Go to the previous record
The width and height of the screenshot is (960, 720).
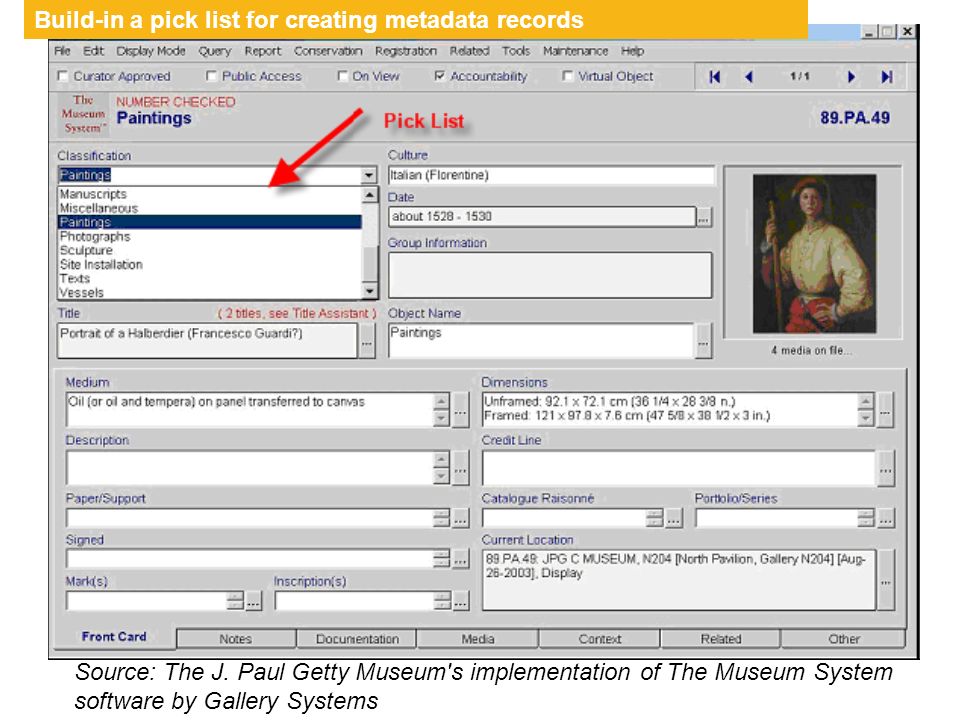coord(749,77)
